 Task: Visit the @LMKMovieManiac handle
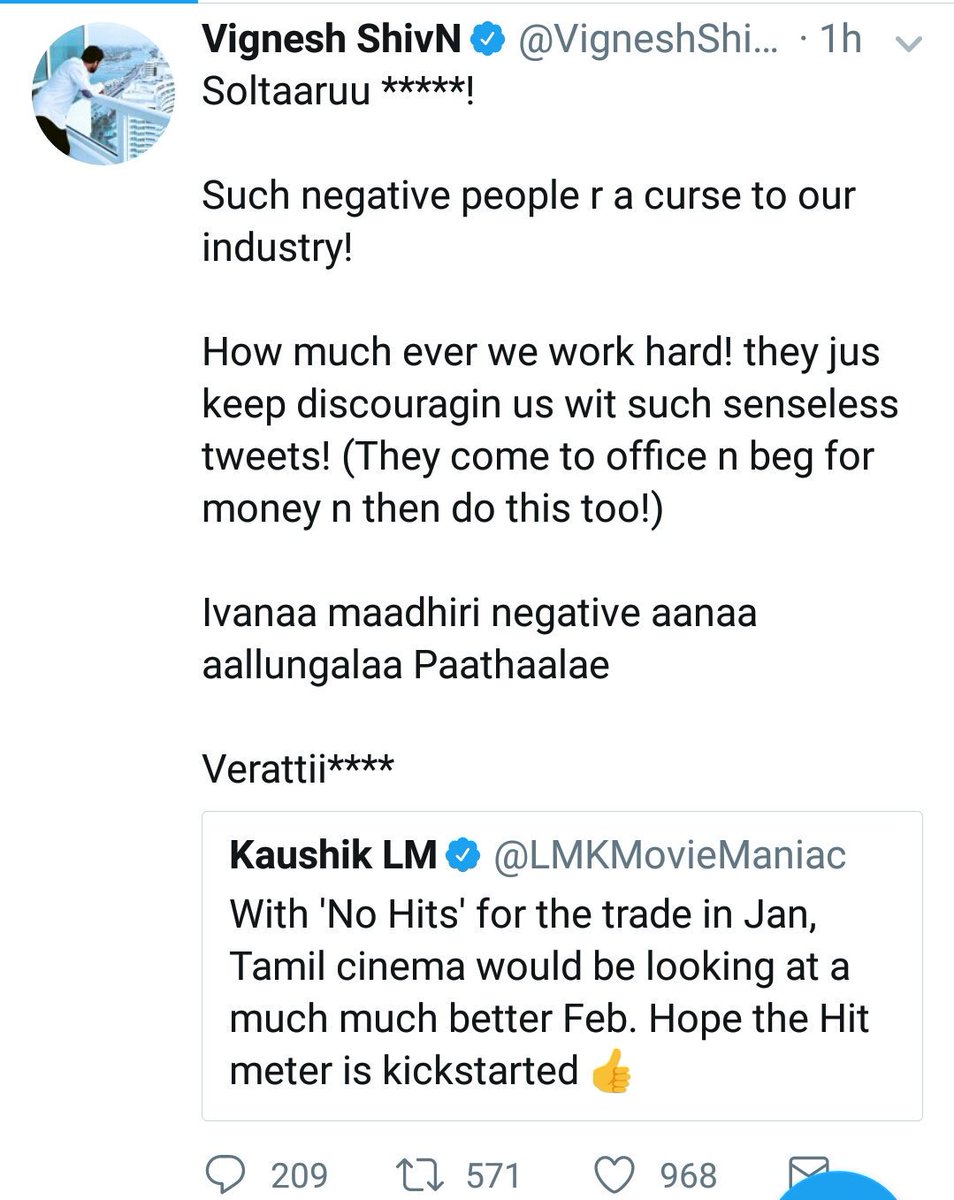coord(665,855)
